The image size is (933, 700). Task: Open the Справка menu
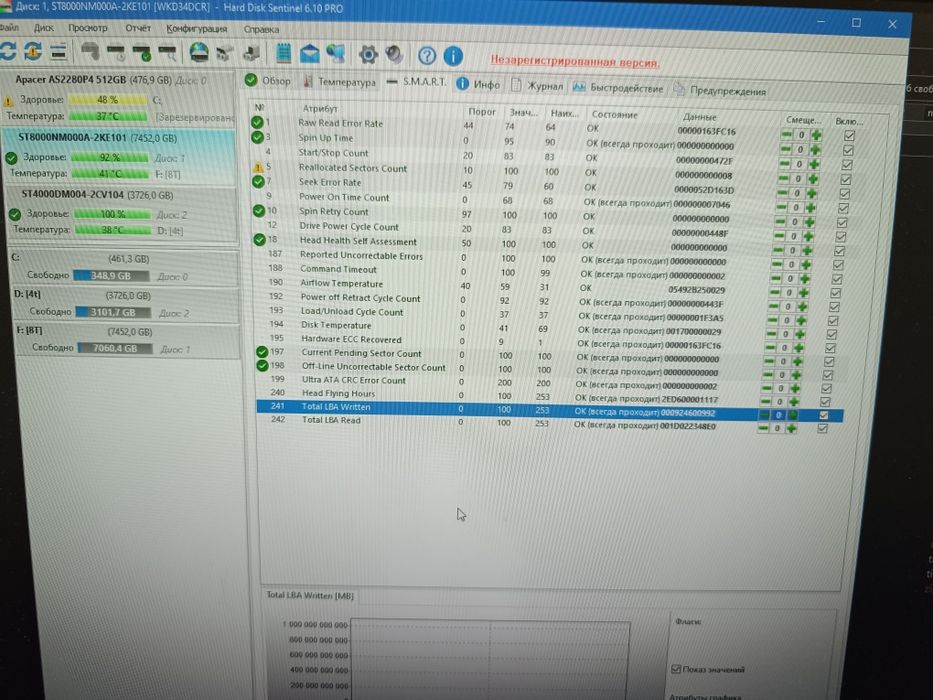(x=261, y=29)
